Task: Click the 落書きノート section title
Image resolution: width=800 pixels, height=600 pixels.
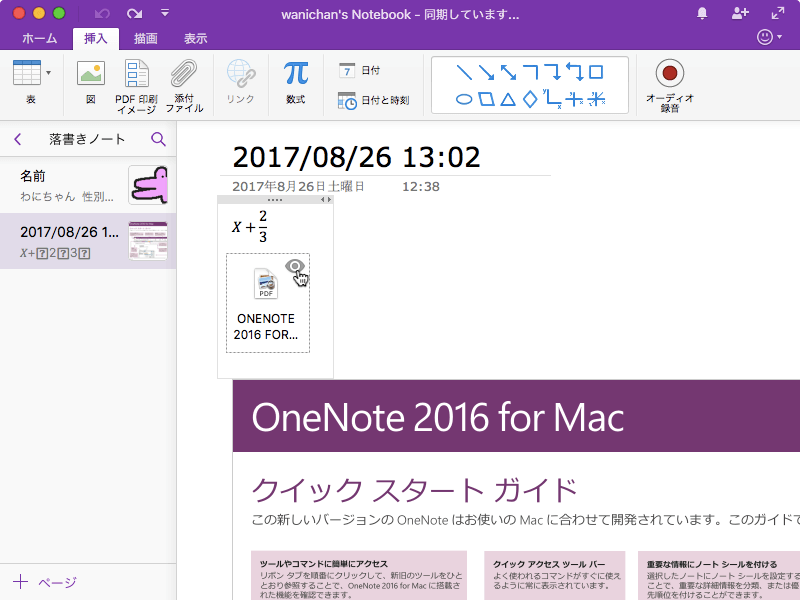Action: 87,139
